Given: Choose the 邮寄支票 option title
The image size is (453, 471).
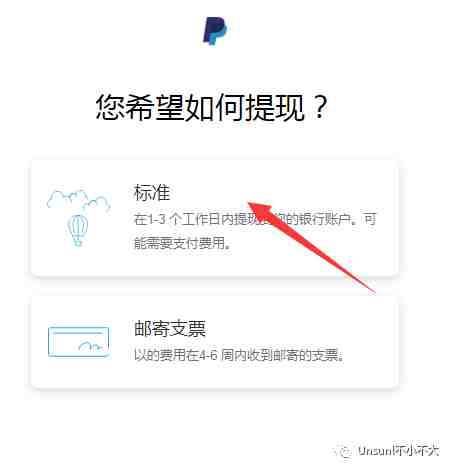Looking at the screenshot, I should pyautogui.click(x=170, y=328).
